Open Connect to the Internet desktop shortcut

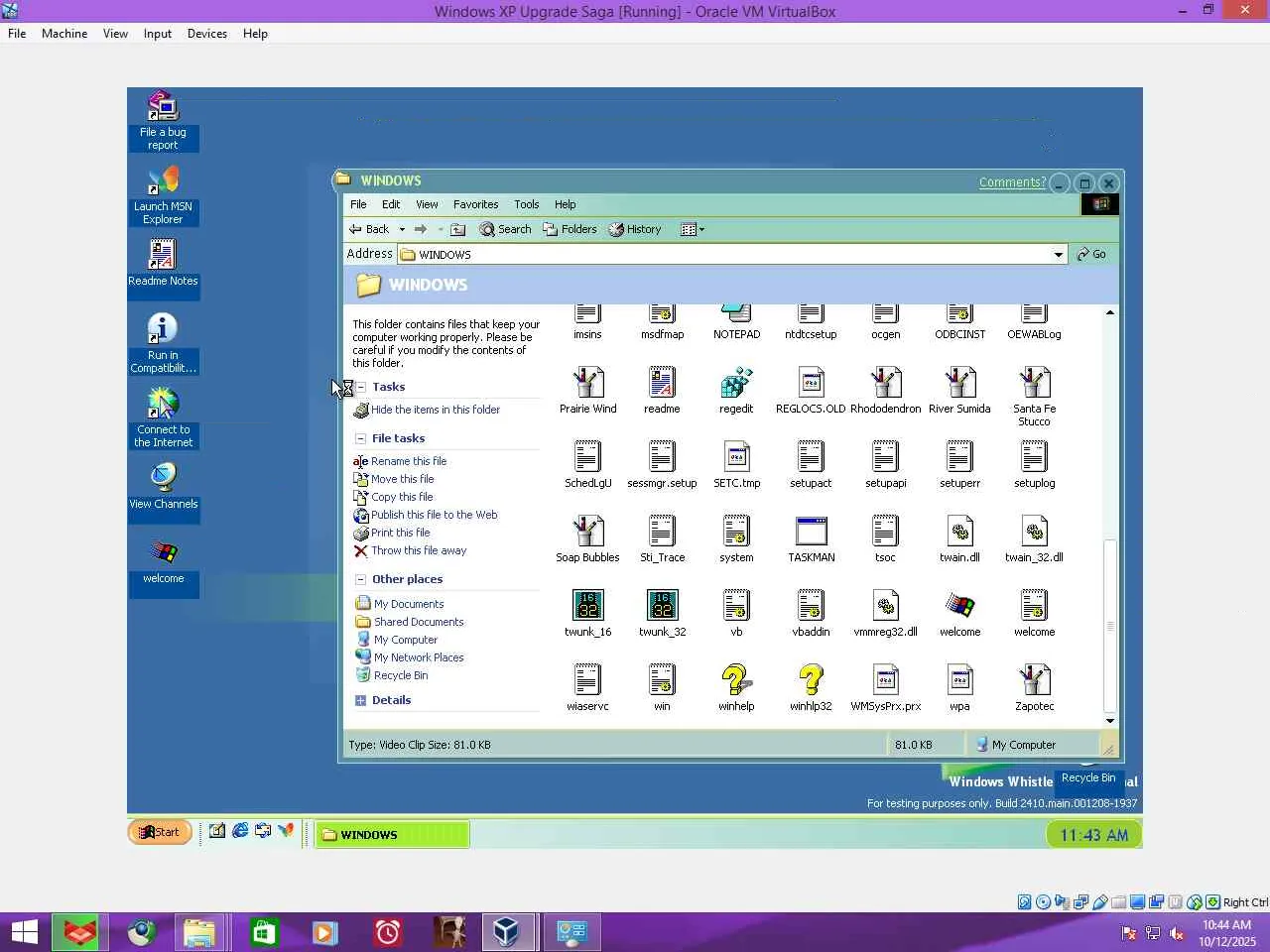(163, 404)
